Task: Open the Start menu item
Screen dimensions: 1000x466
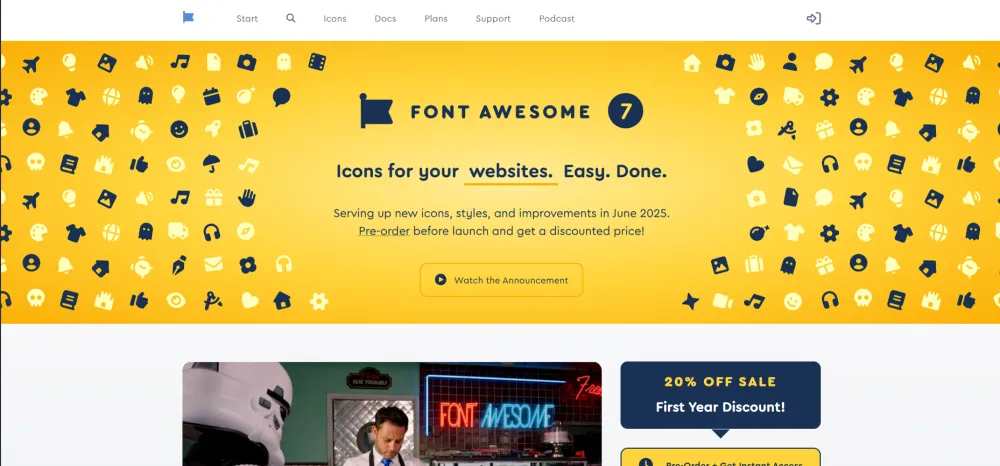Action: tap(247, 18)
